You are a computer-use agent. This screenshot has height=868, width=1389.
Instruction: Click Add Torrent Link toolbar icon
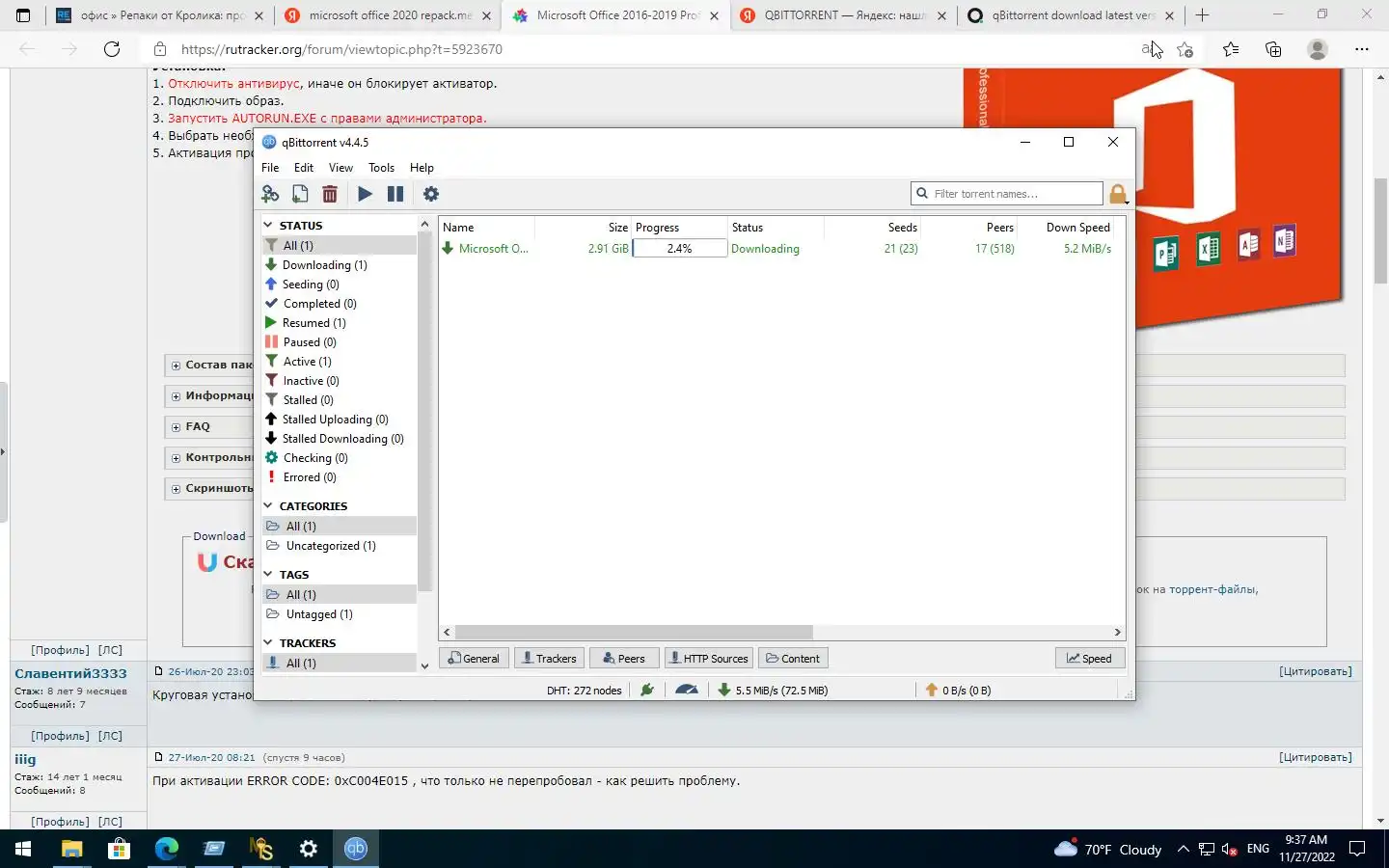coord(270,194)
